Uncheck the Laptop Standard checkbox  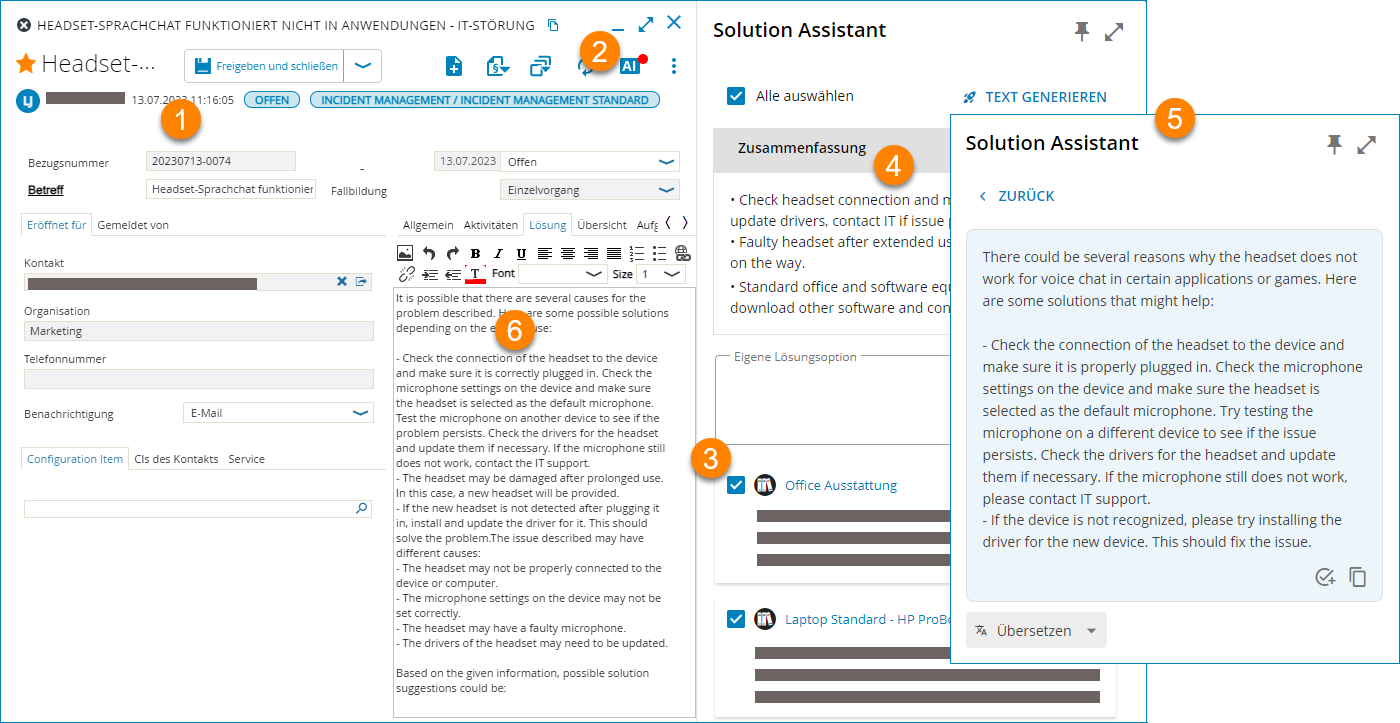736,619
